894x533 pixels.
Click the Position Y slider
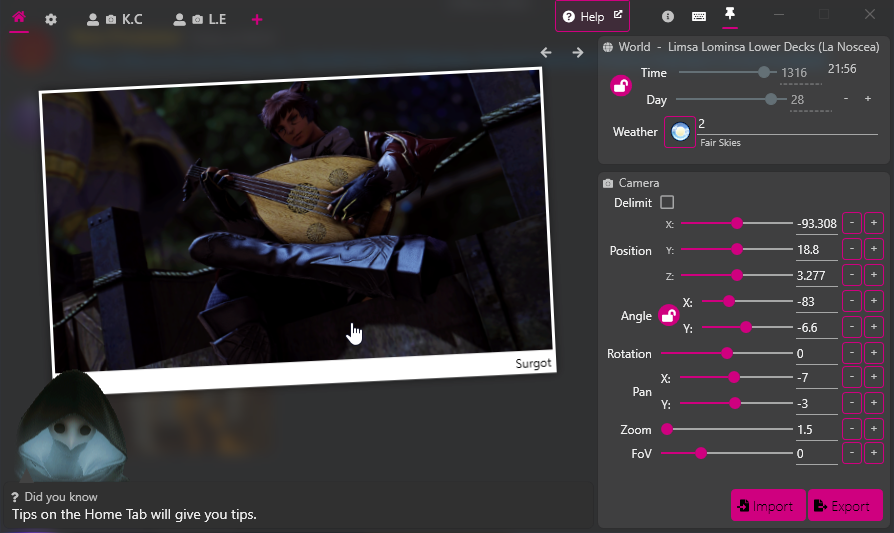(x=737, y=249)
